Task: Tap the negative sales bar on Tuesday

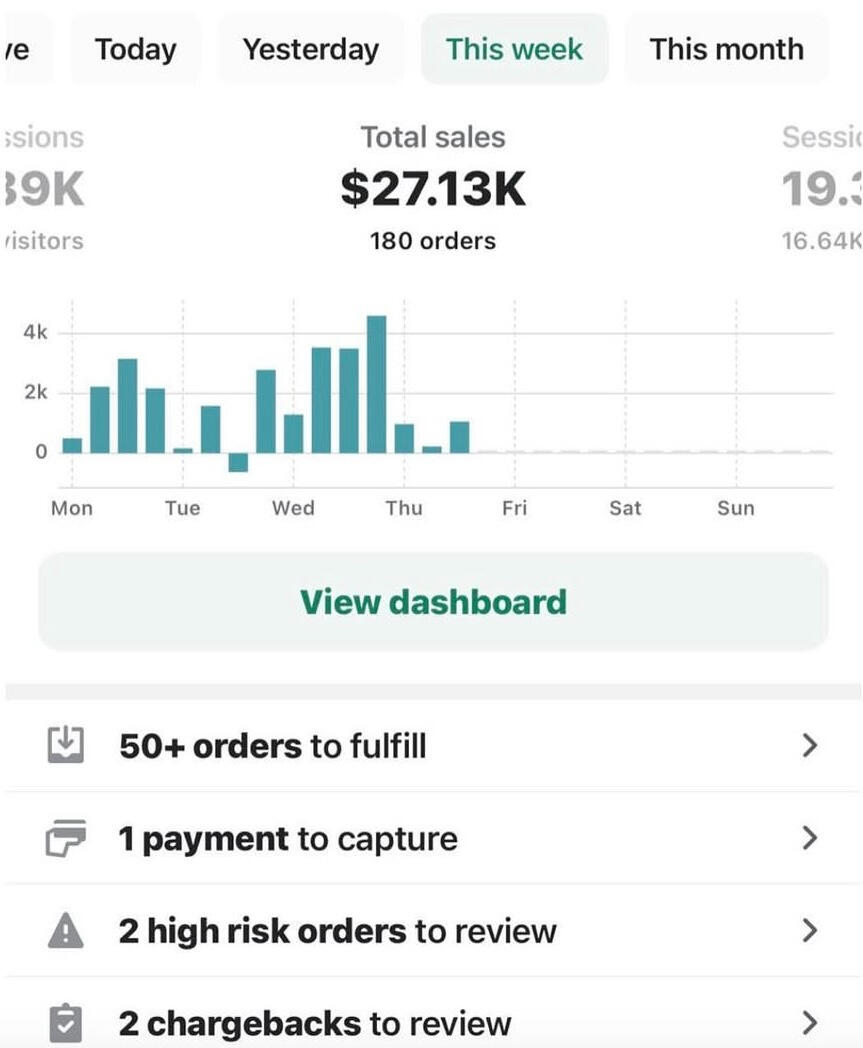Action: point(238,462)
